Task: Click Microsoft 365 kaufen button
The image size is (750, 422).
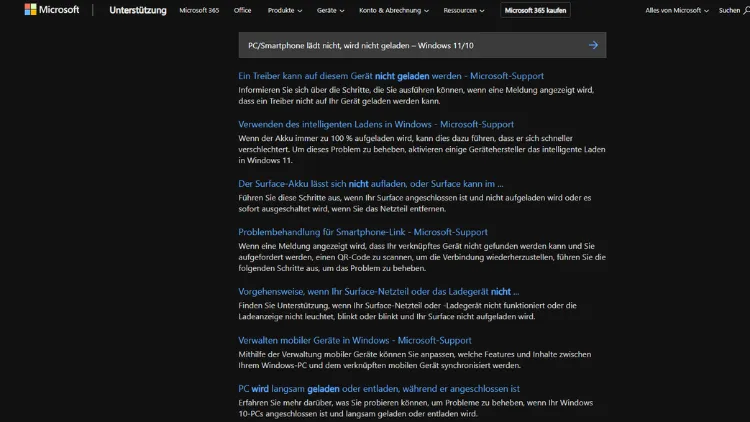Action: coord(535,10)
